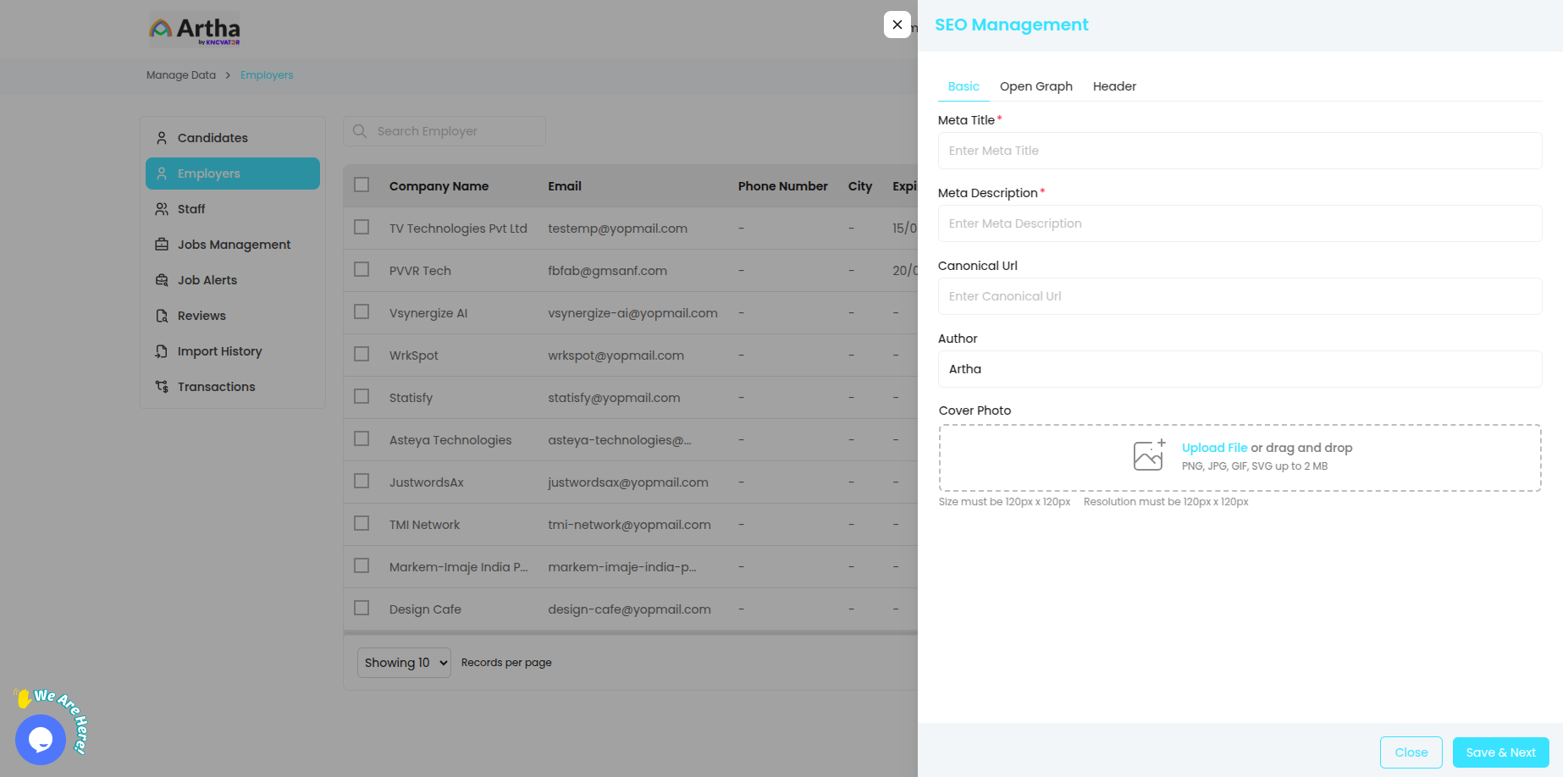The image size is (1568, 777).
Task: Tick the checkbox for WrkSpot employer
Action: click(x=362, y=355)
